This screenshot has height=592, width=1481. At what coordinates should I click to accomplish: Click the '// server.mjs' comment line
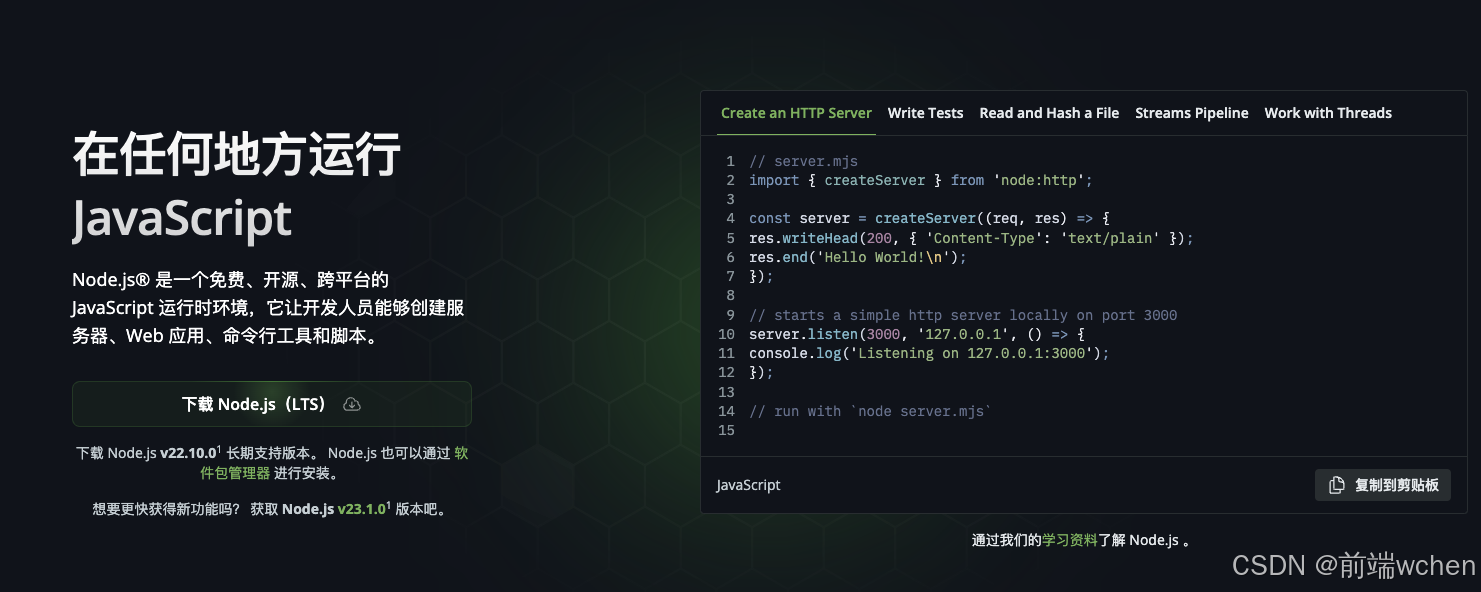pos(803,161)
